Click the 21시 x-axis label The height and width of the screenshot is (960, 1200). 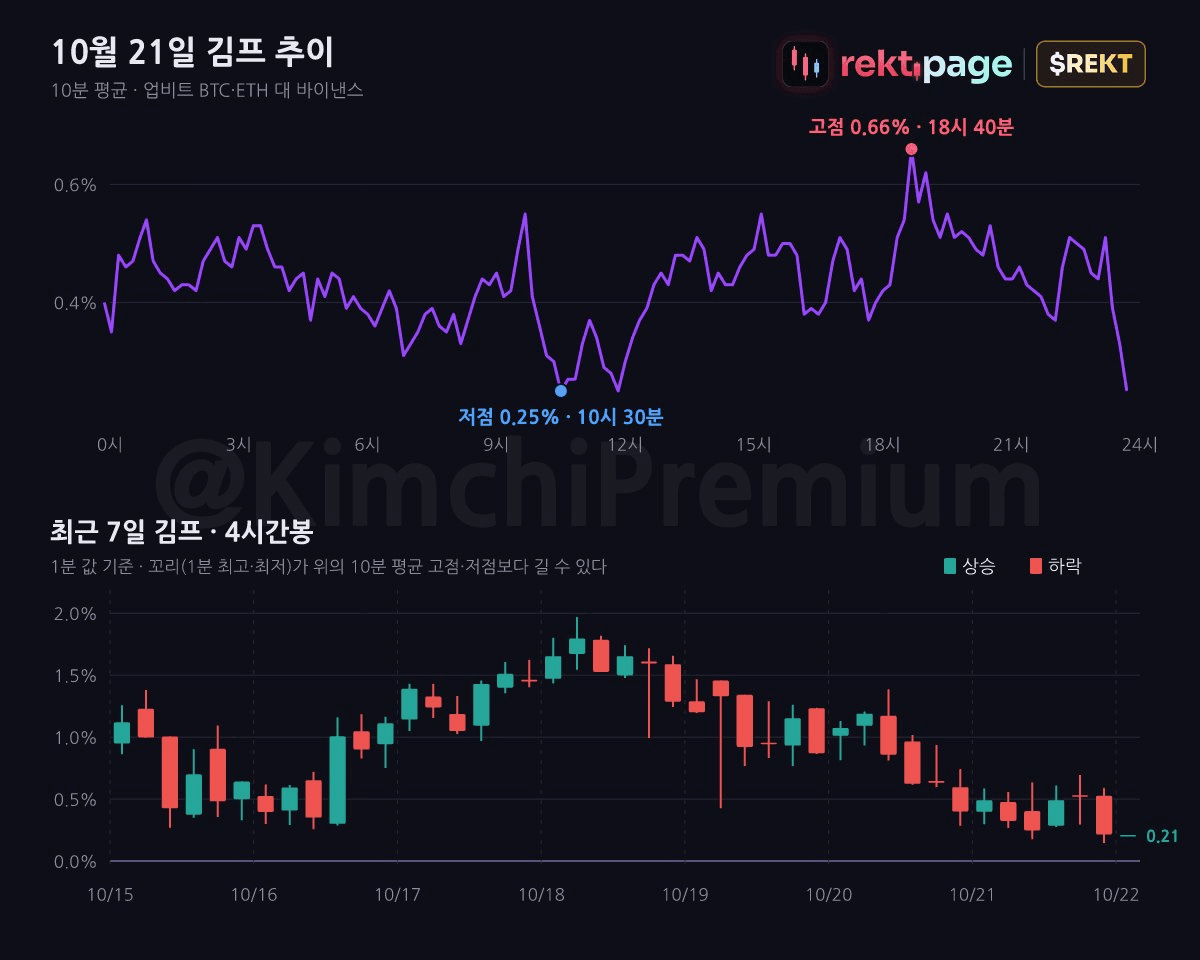tap(1011, 445)
